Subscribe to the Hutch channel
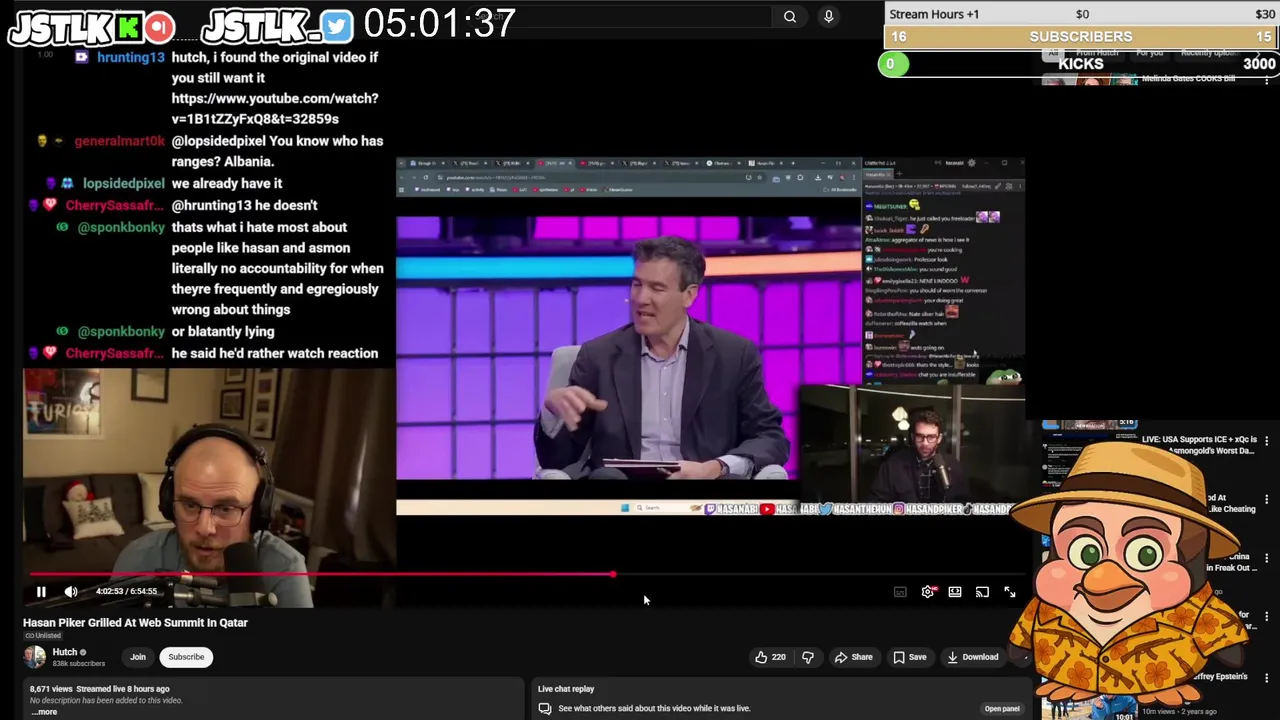Viewport: 1280px width, 720px height. 186,657
